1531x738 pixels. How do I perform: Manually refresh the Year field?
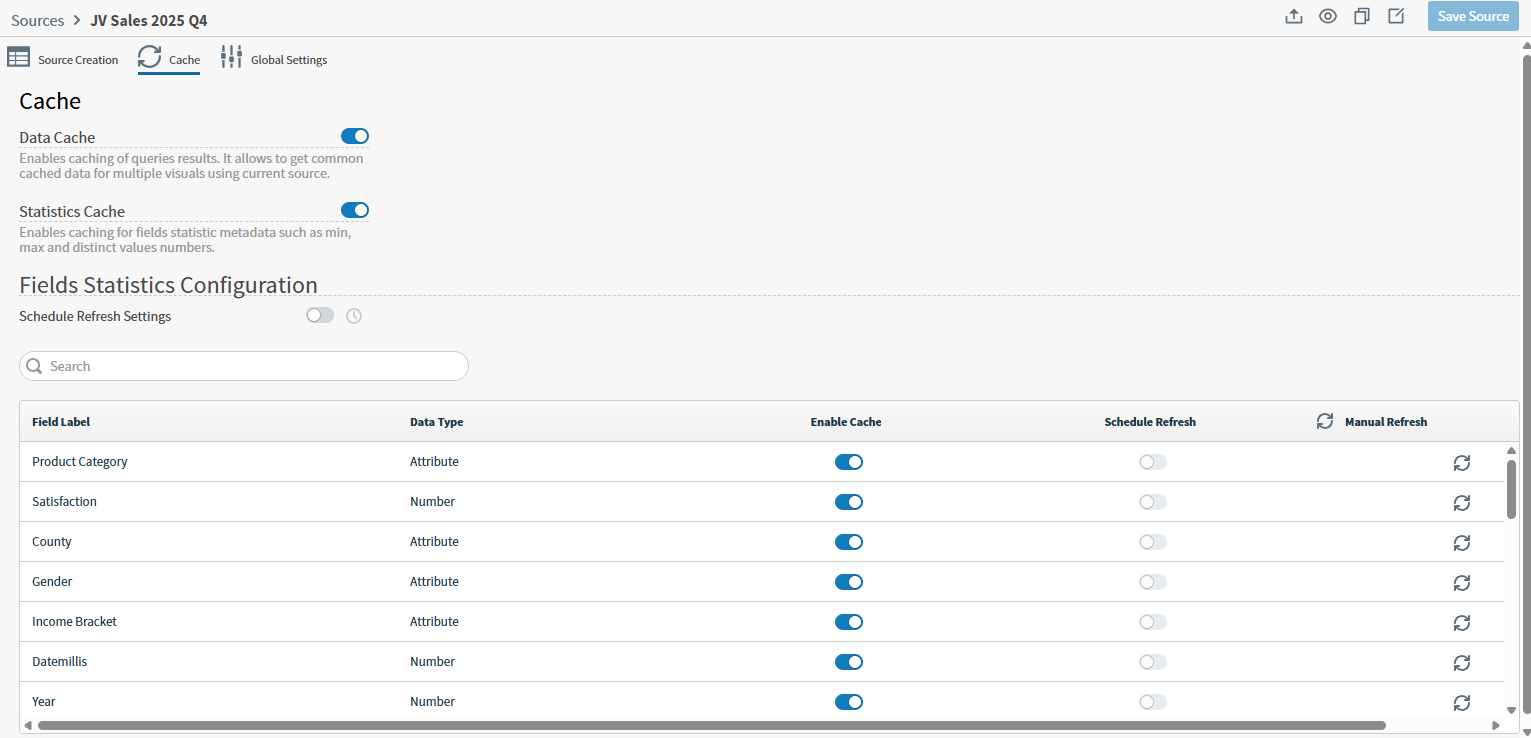[1462, 703]
